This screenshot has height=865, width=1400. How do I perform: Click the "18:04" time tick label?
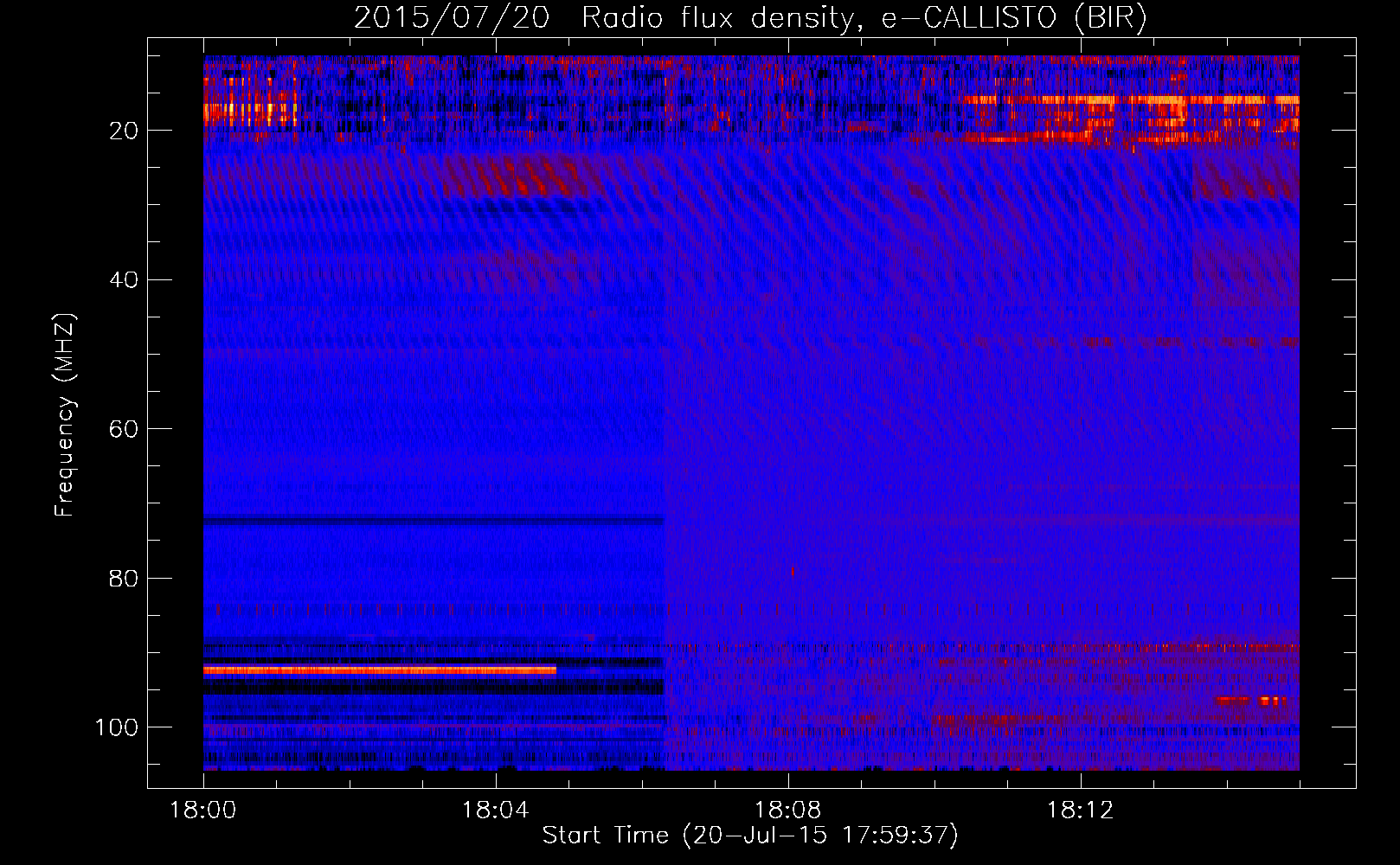pos(496,811)
